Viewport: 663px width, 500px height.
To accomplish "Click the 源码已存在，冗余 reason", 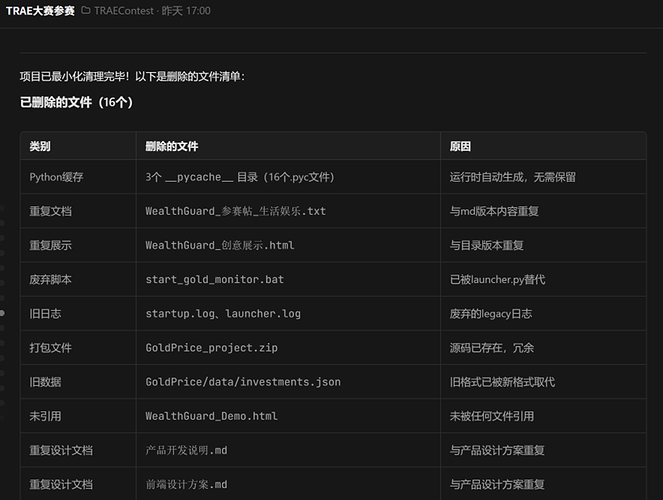I will 491,348.
